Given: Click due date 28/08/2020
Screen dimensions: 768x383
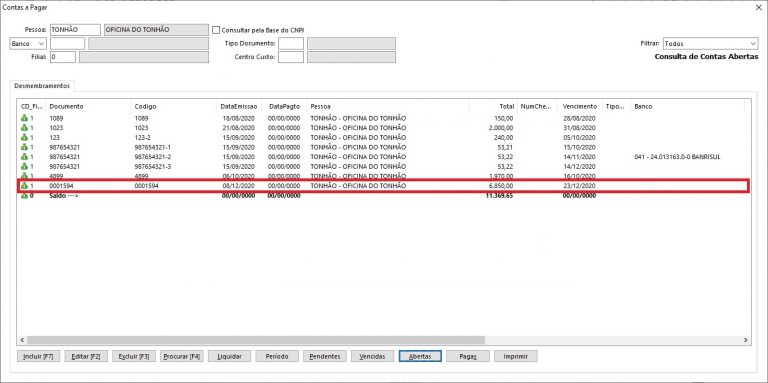Looking at the screenshot, I should [579, 118].
